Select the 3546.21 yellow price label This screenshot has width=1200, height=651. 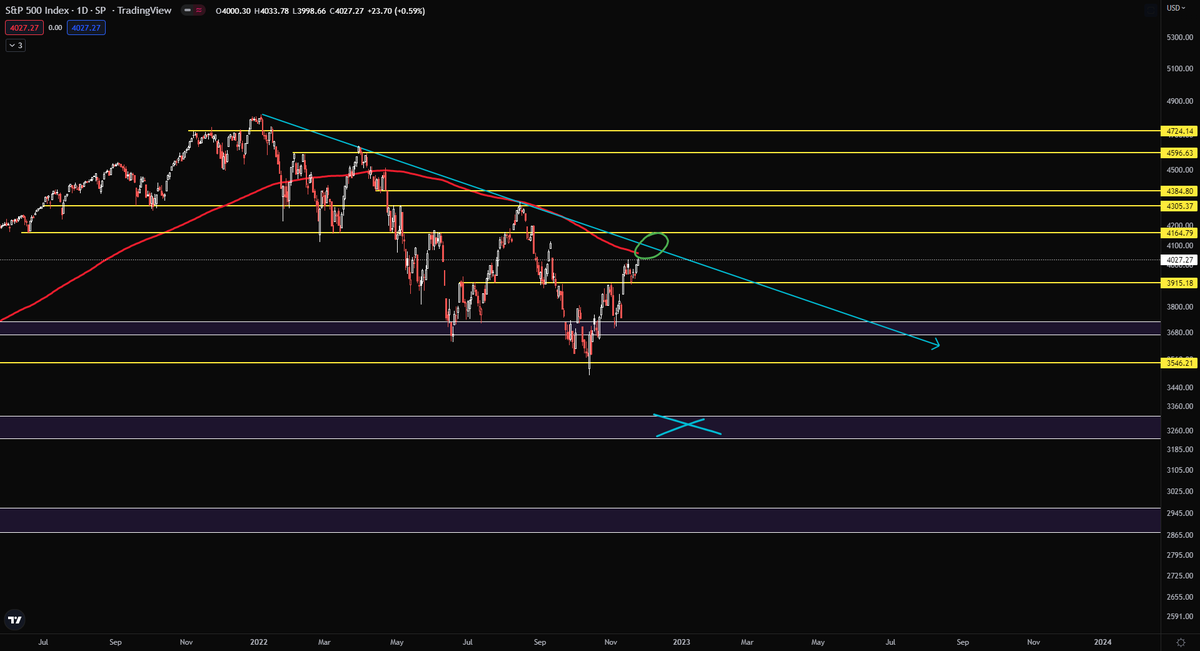(x=1180, y=363)
